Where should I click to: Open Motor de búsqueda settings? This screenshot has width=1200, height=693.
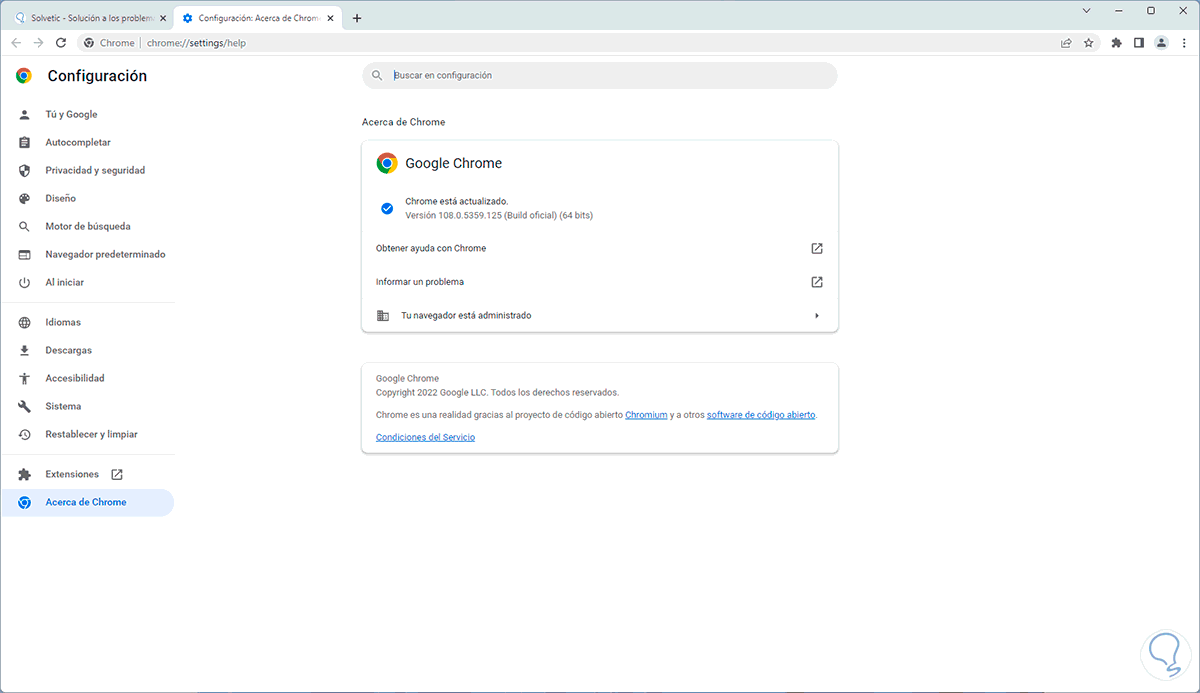tap(88, 226)
